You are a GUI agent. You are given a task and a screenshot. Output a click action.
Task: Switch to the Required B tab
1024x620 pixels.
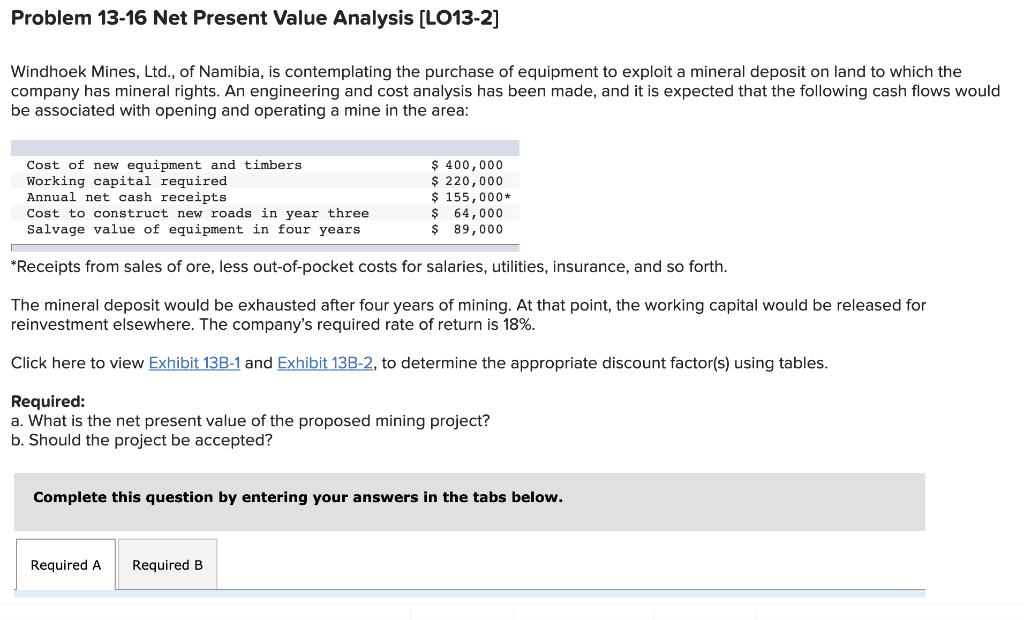167,564
